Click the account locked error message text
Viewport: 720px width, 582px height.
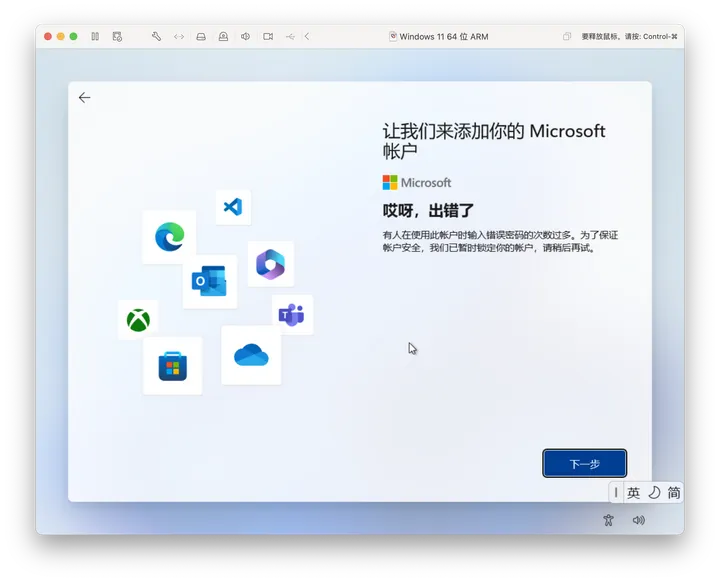point(500,242)
